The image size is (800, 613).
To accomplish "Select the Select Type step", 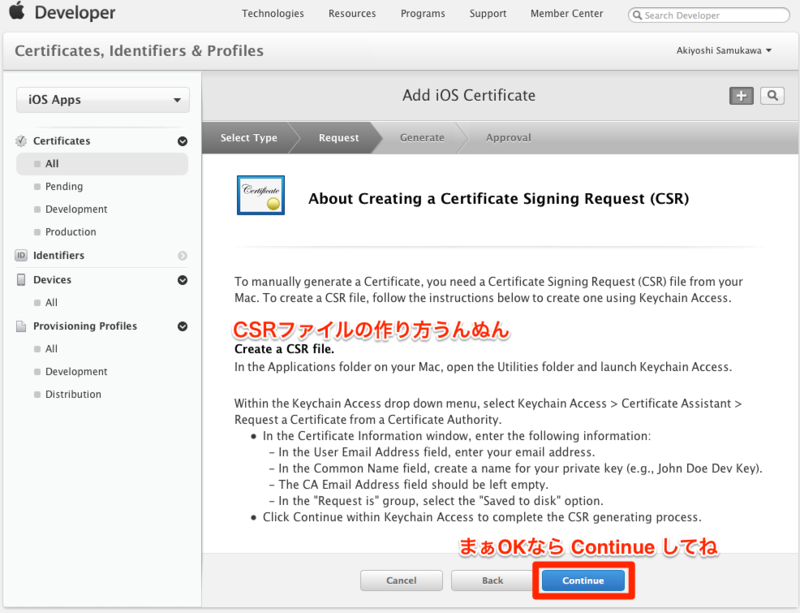I will tap(248, 138).
